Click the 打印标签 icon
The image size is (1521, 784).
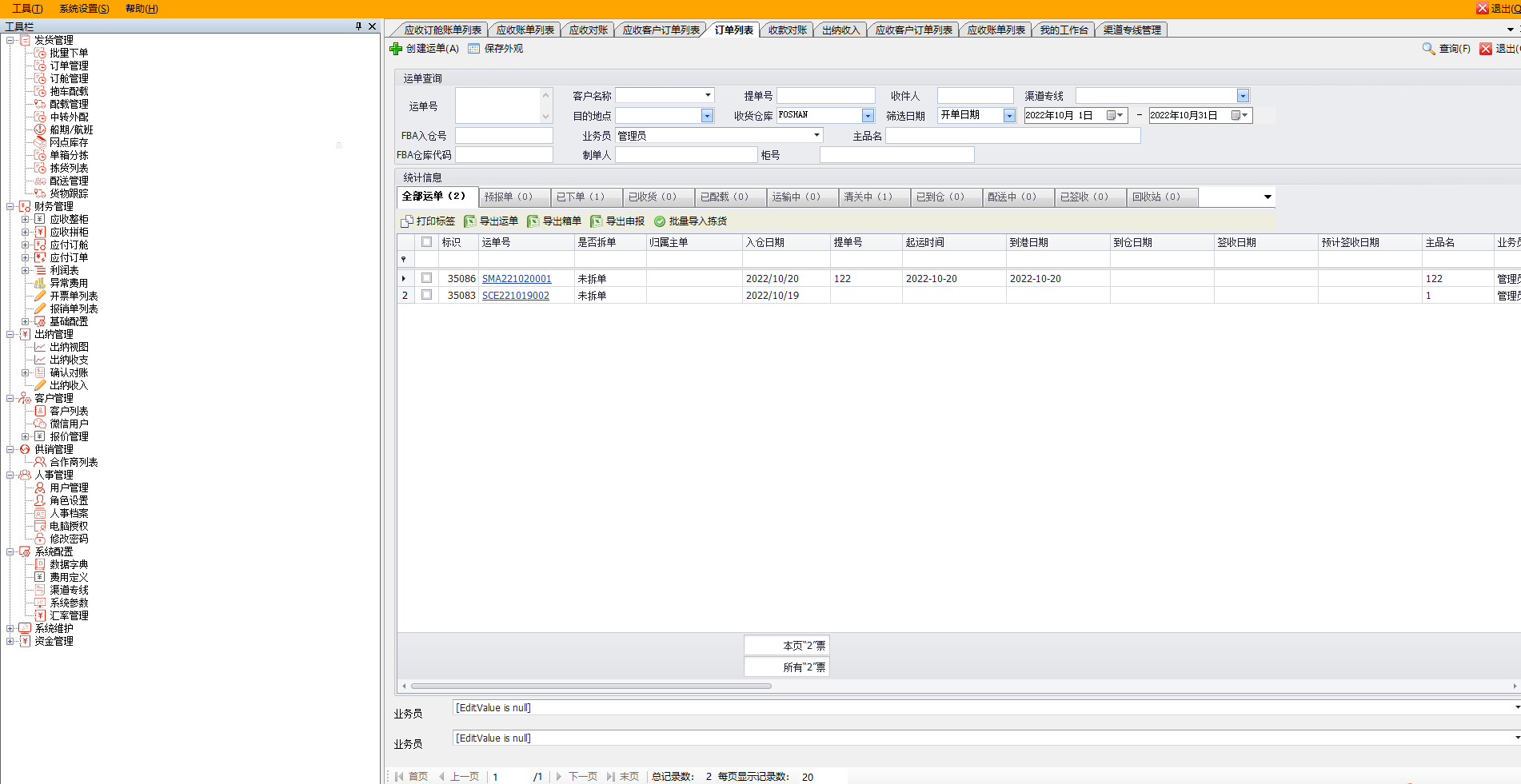point(407,221)
